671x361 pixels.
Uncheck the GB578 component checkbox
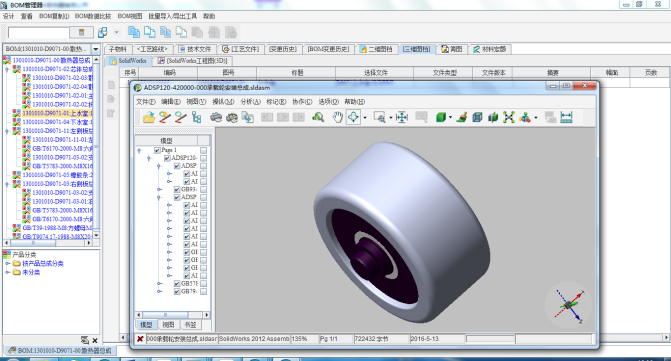177,284
